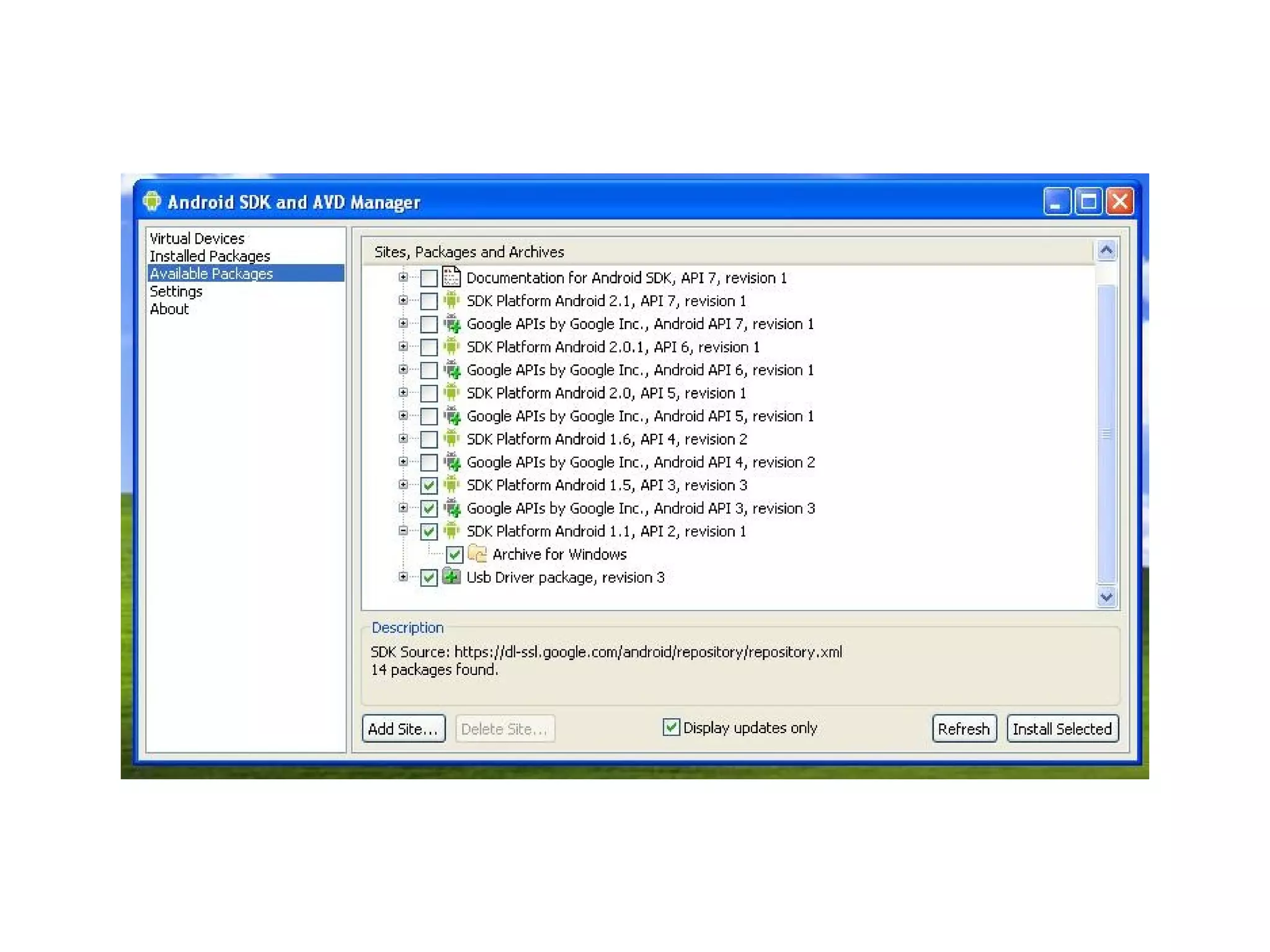
Task: Expand the Documentation for Android SDK node
Action: click(x=403, y=277)
